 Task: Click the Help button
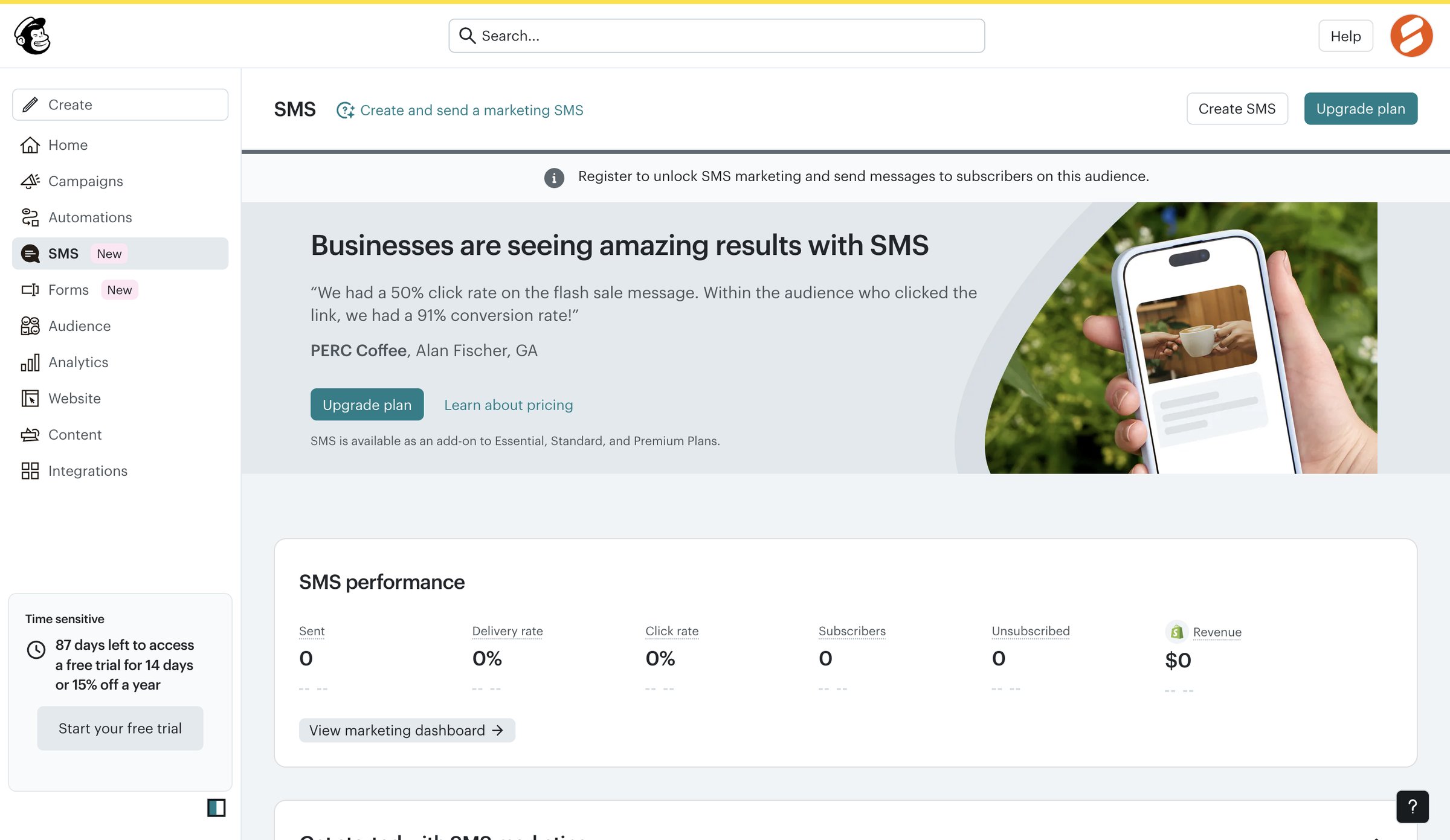[x=1345, y=36]
